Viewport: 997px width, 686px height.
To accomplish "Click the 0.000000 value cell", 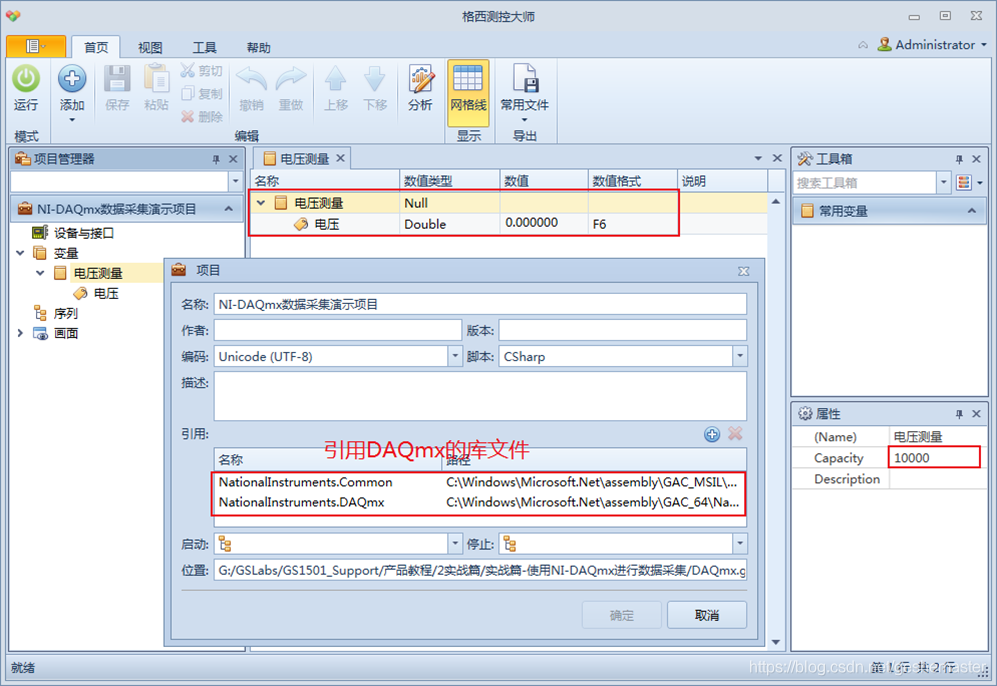I will click(544, 223).
